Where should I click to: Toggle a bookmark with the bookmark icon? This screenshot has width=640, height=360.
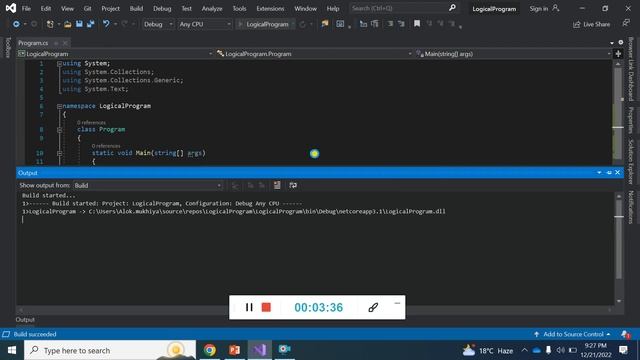tap(417, 24)
